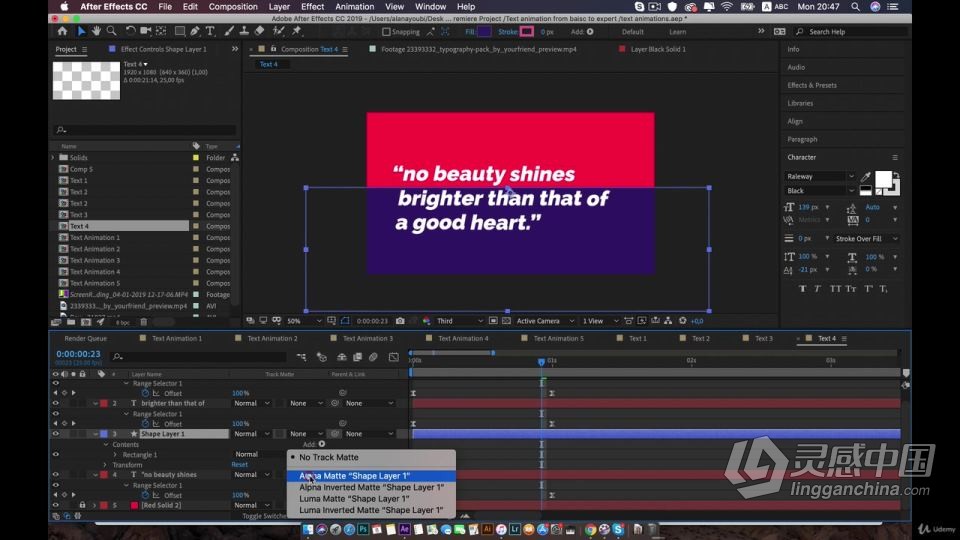The image size is (960, 540).
Task: Click Reset next to Transform
Action: tap(239, 465)
